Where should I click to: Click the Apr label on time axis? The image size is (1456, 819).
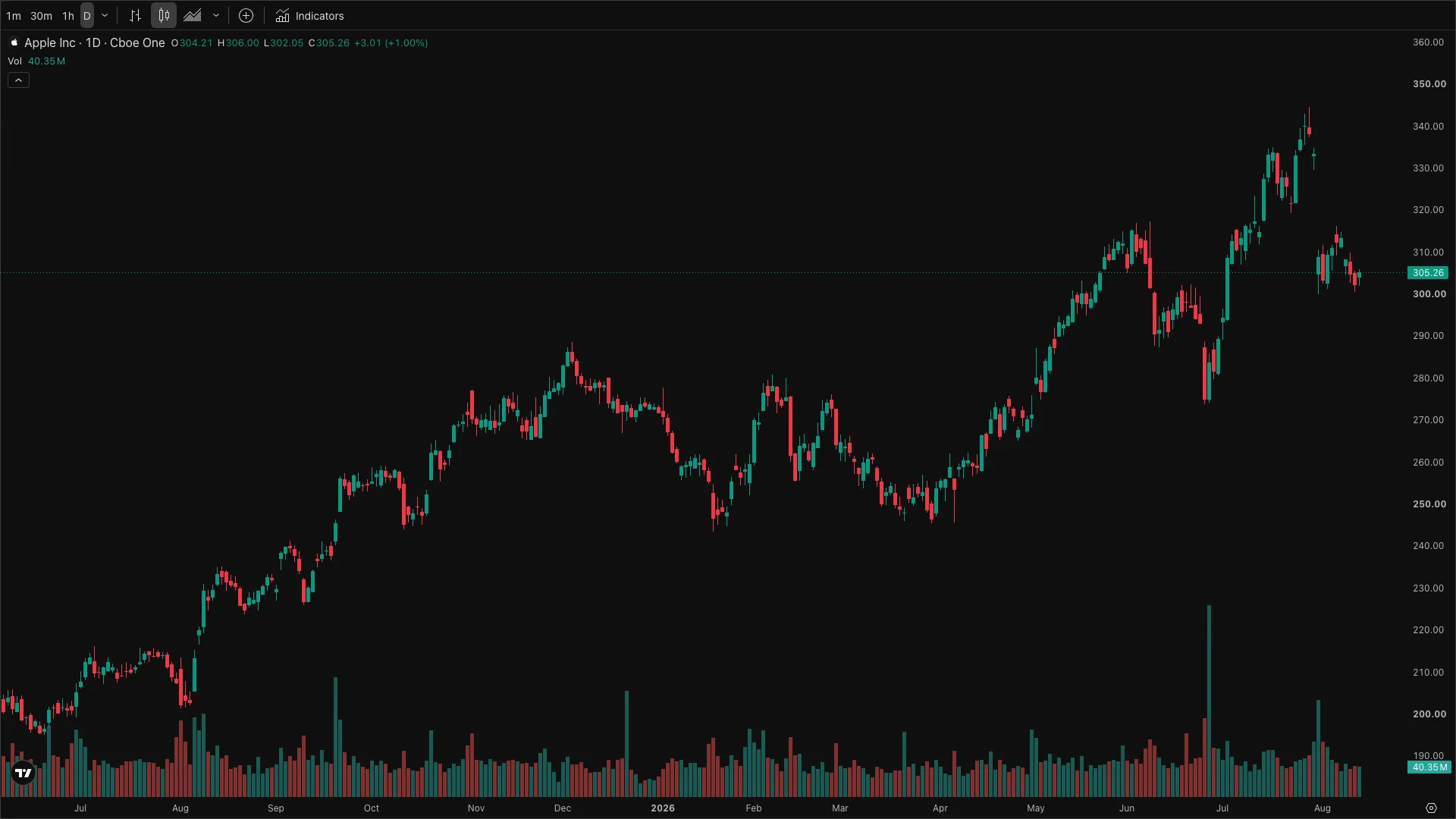tap(940, 808)
